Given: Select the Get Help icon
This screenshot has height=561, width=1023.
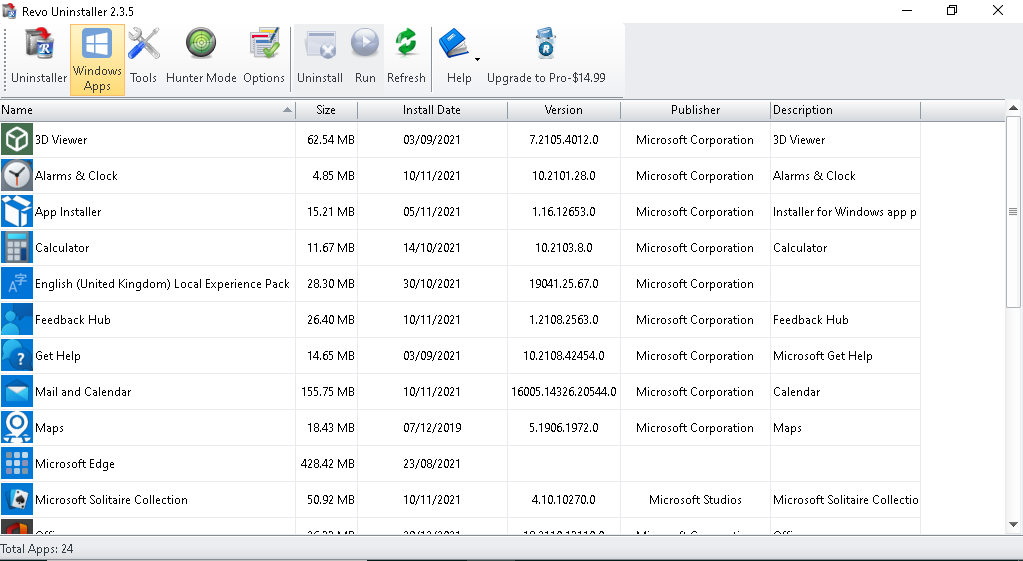Looking at the screenshot, I should [x=17, y=356].
